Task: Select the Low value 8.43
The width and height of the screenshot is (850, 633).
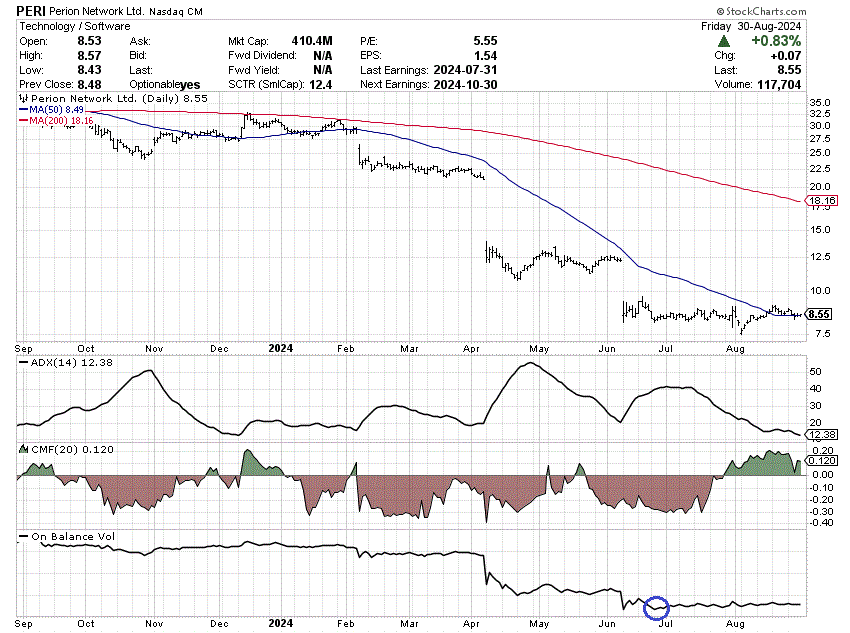Action: point(89,70)
